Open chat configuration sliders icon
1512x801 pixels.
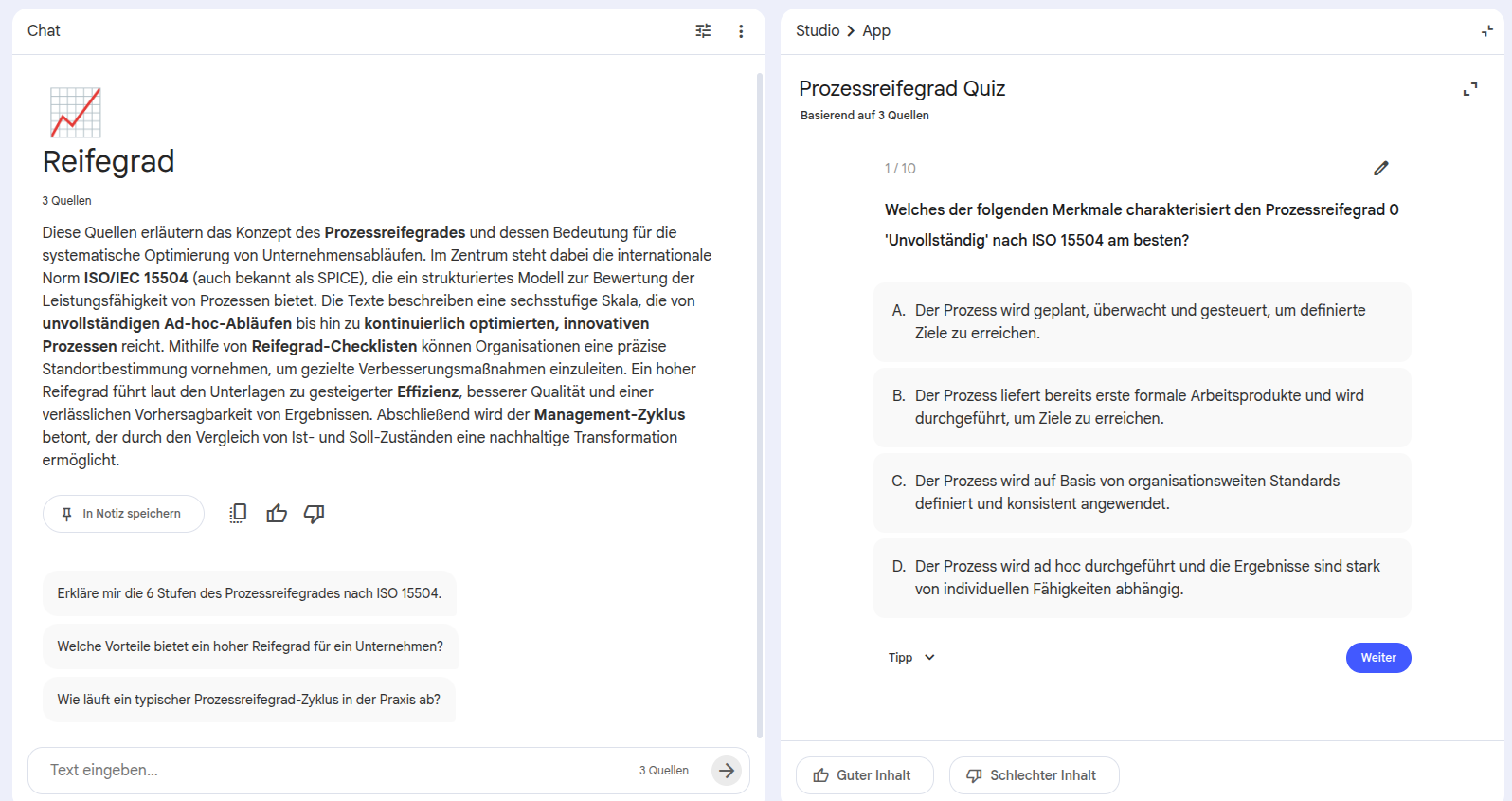tap(703, 31)
